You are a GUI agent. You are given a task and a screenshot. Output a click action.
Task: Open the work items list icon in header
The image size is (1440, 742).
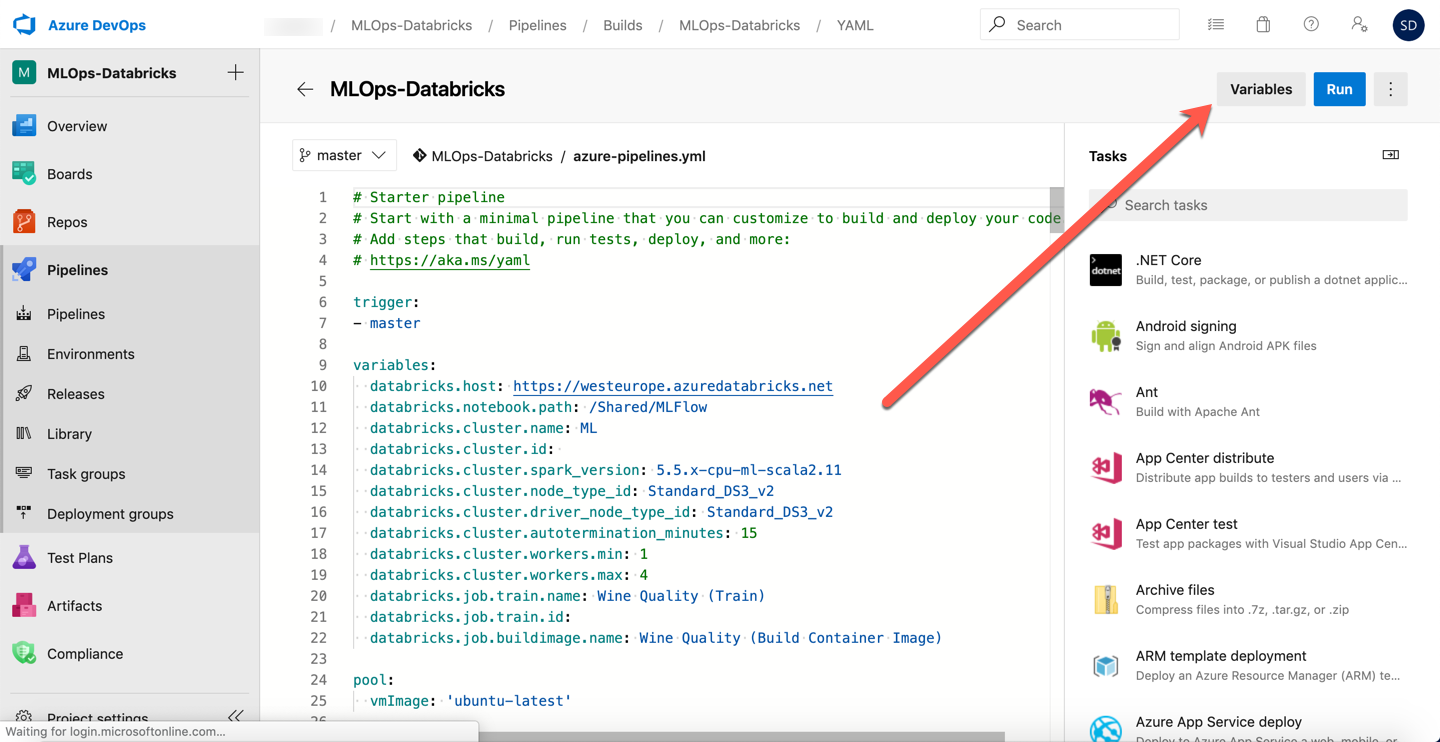pyautogui.click(x=1216, y=25)
